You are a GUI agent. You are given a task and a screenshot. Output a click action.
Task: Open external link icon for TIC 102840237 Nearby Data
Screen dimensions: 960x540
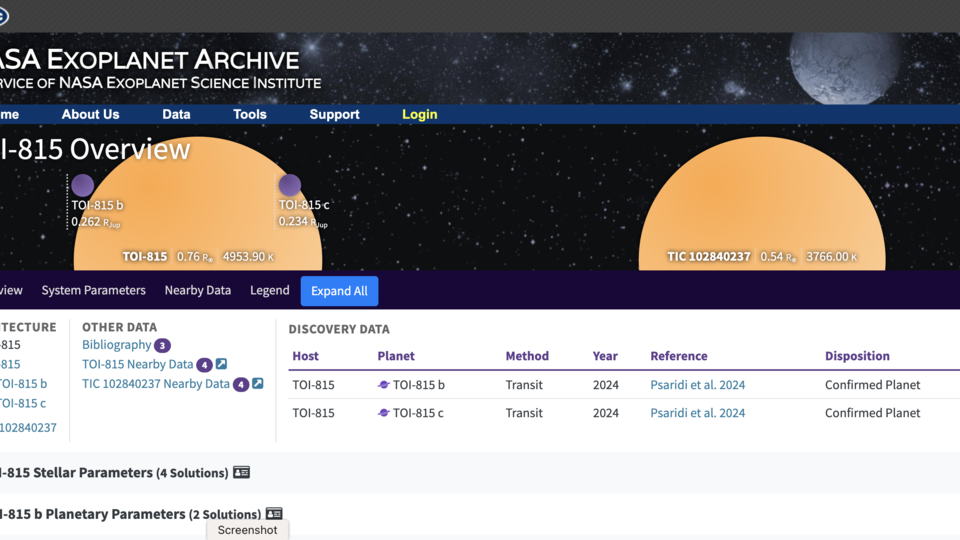click(x=258, y=384)
